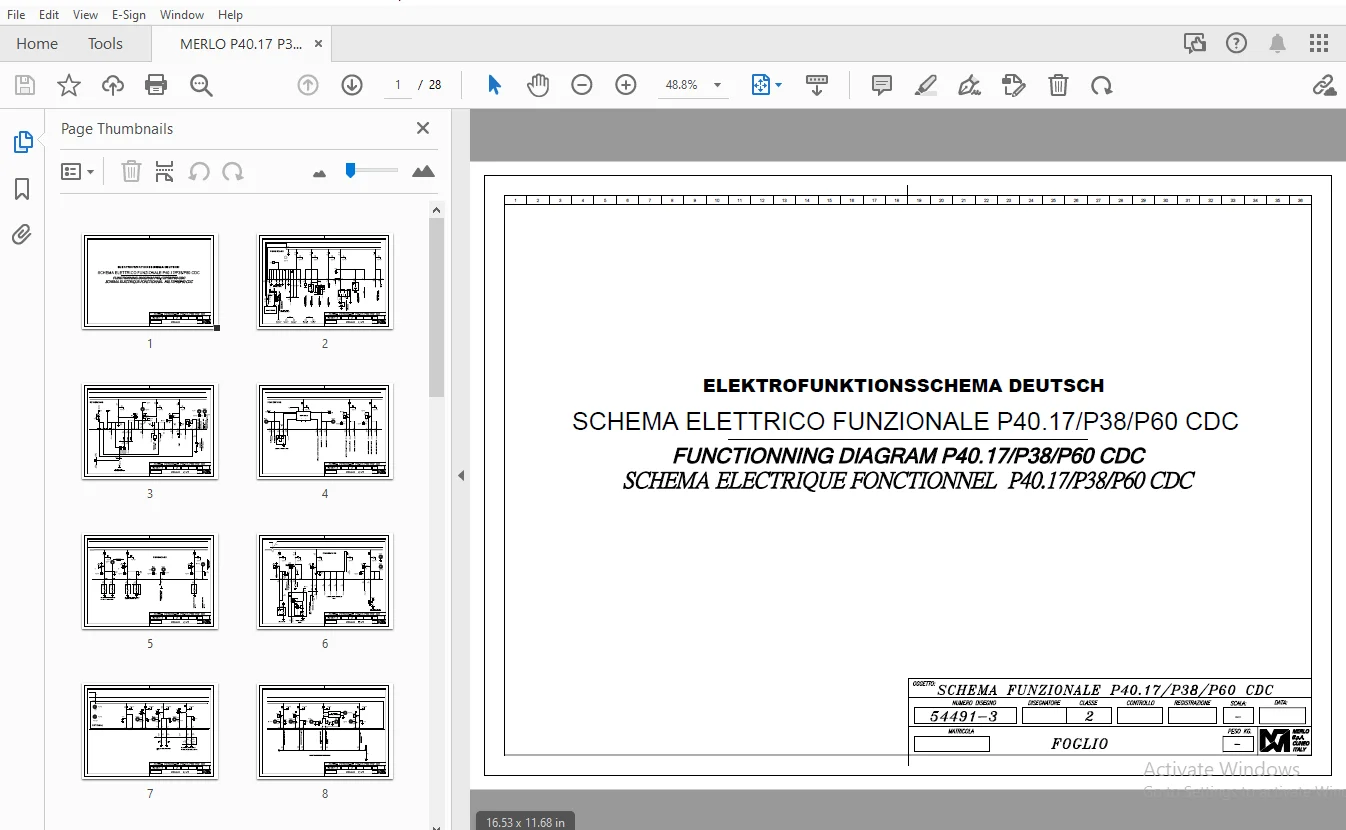The image size is (1346, 830).
Task: Select the MERLO P40.17 document tab
Action: pos(240,44)
